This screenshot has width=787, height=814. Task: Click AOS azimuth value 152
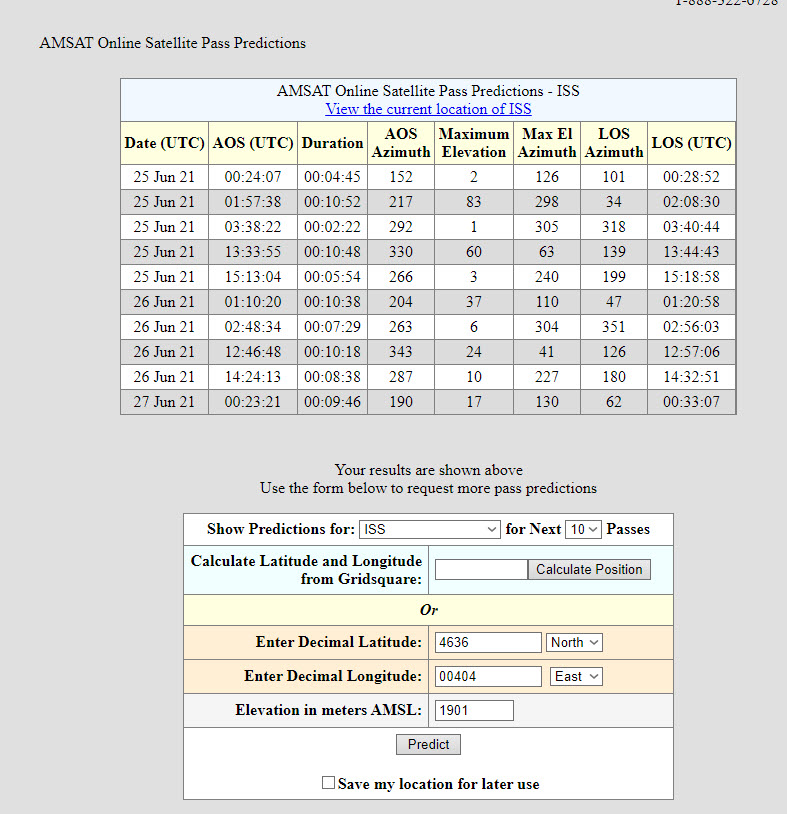click(401, 177)
